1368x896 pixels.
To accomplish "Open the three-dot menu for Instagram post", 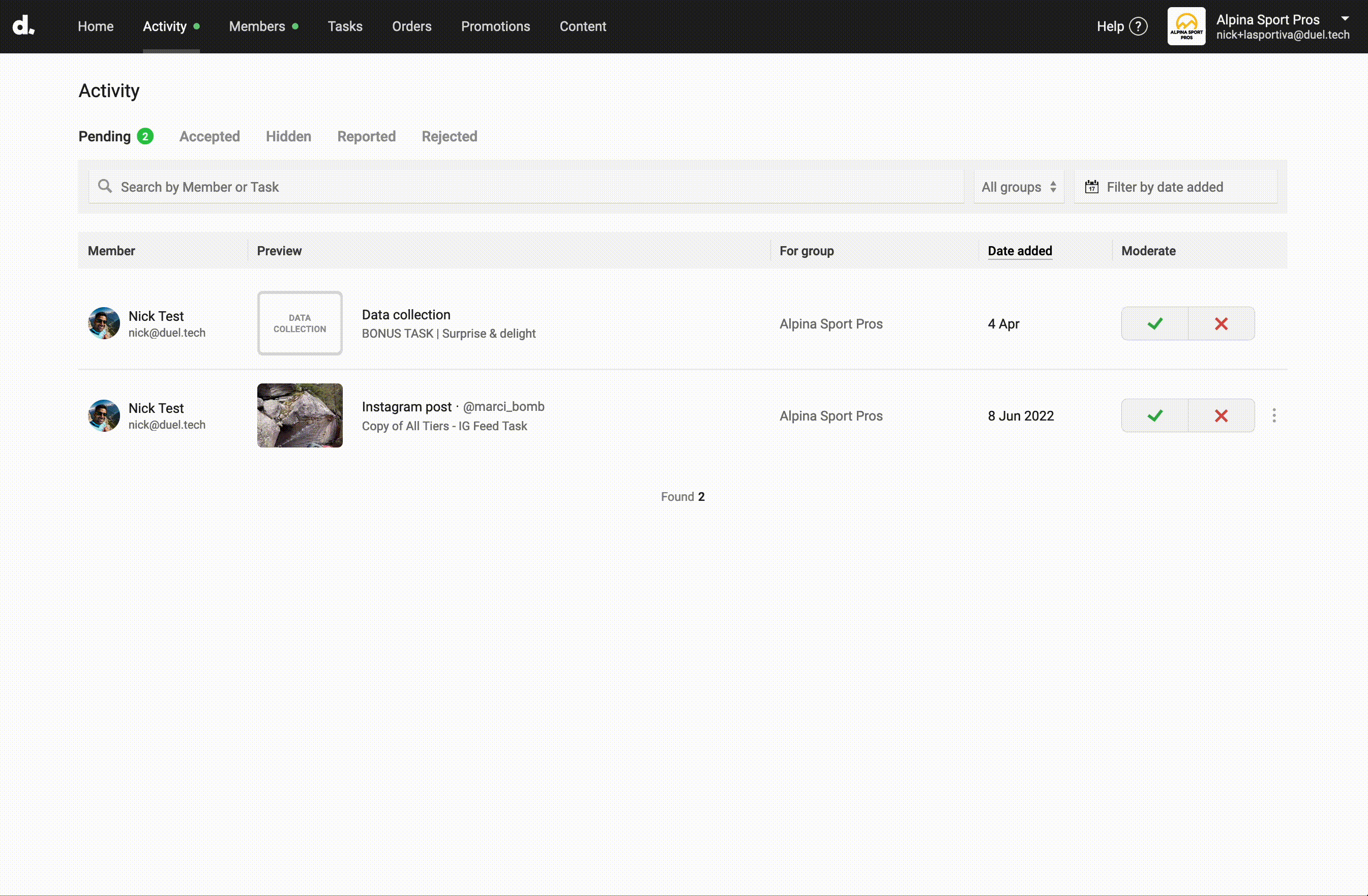I will tap(1274, 415).
